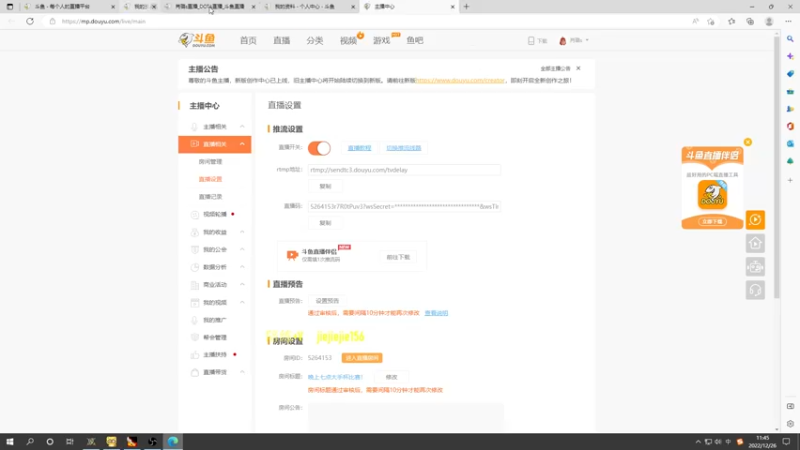
Task: Click the 房间公告 text area
Action: (406, 417)
